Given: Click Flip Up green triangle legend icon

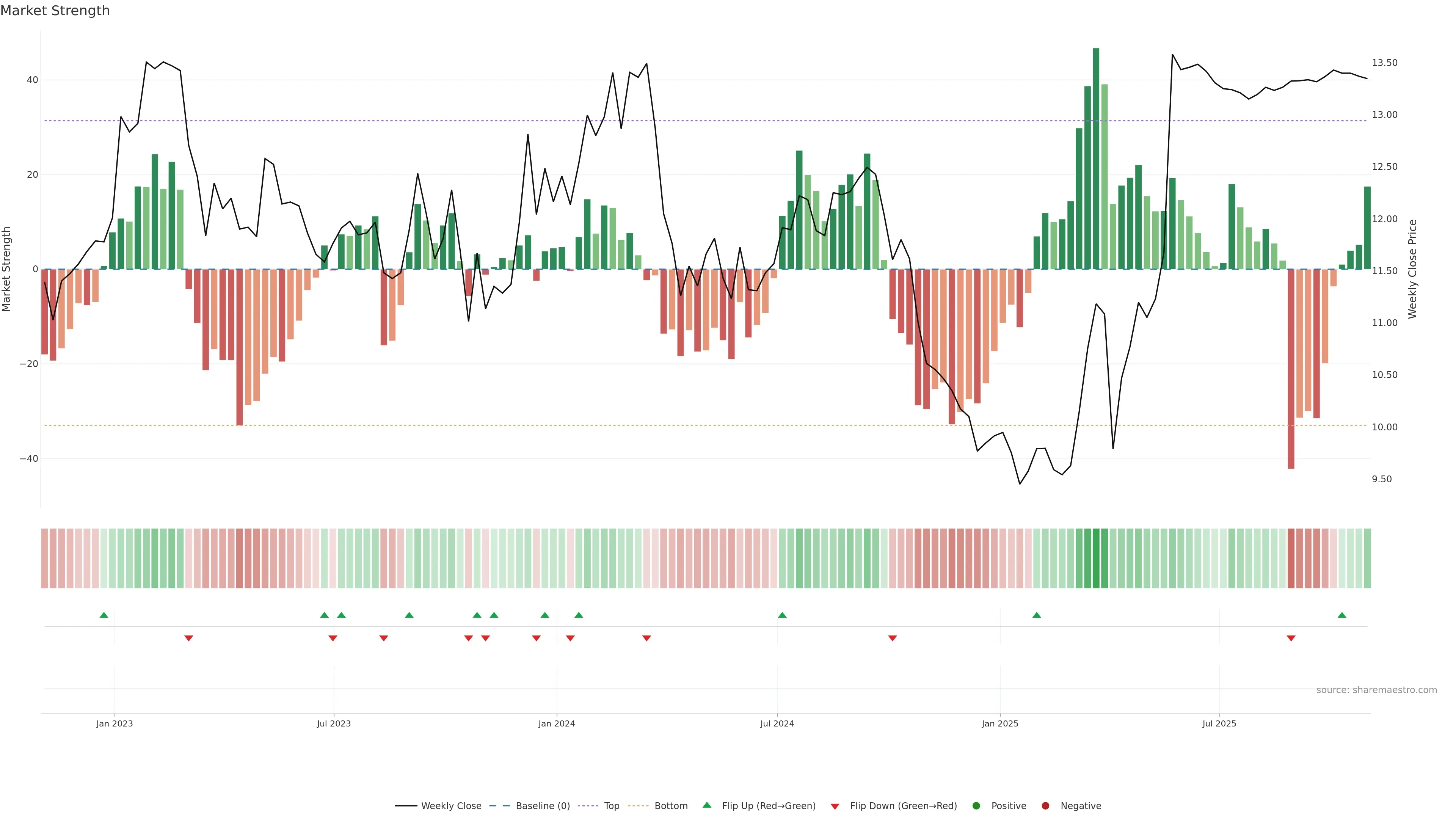Looking at the screenshot, I should [706, 805].
